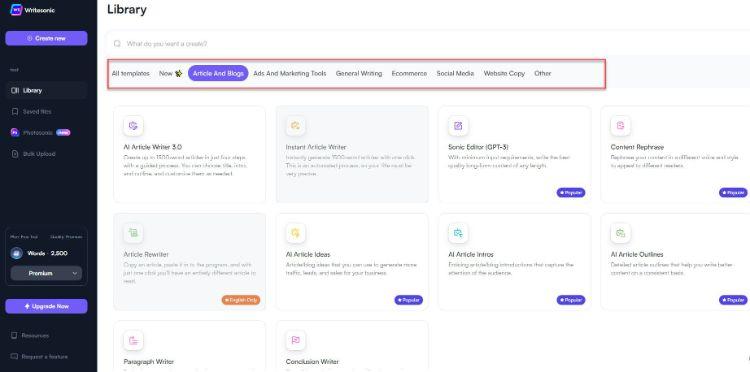750x372 pixels.
Task: Select the Article And Blogs tab
Action: [x=218, y=73]
